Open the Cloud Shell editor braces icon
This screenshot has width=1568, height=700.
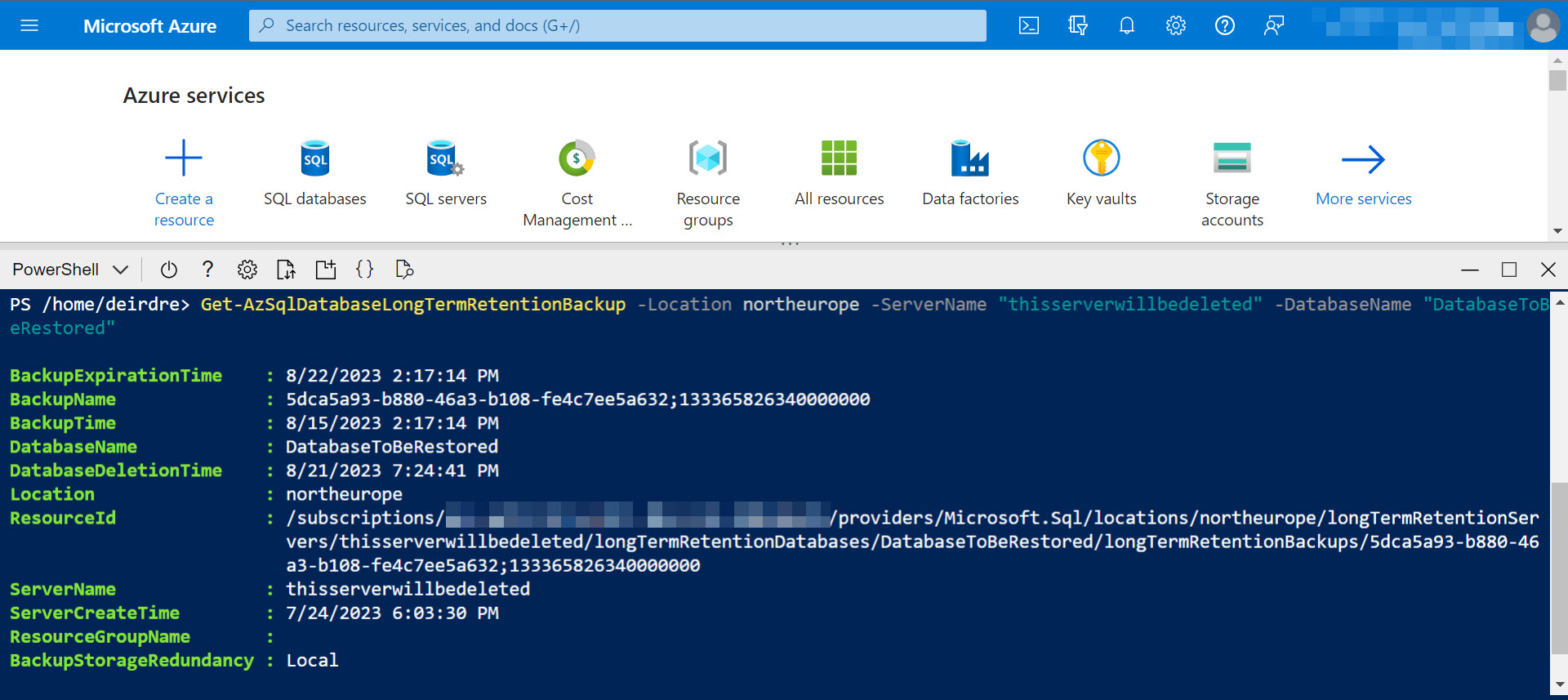pos(365,269)
